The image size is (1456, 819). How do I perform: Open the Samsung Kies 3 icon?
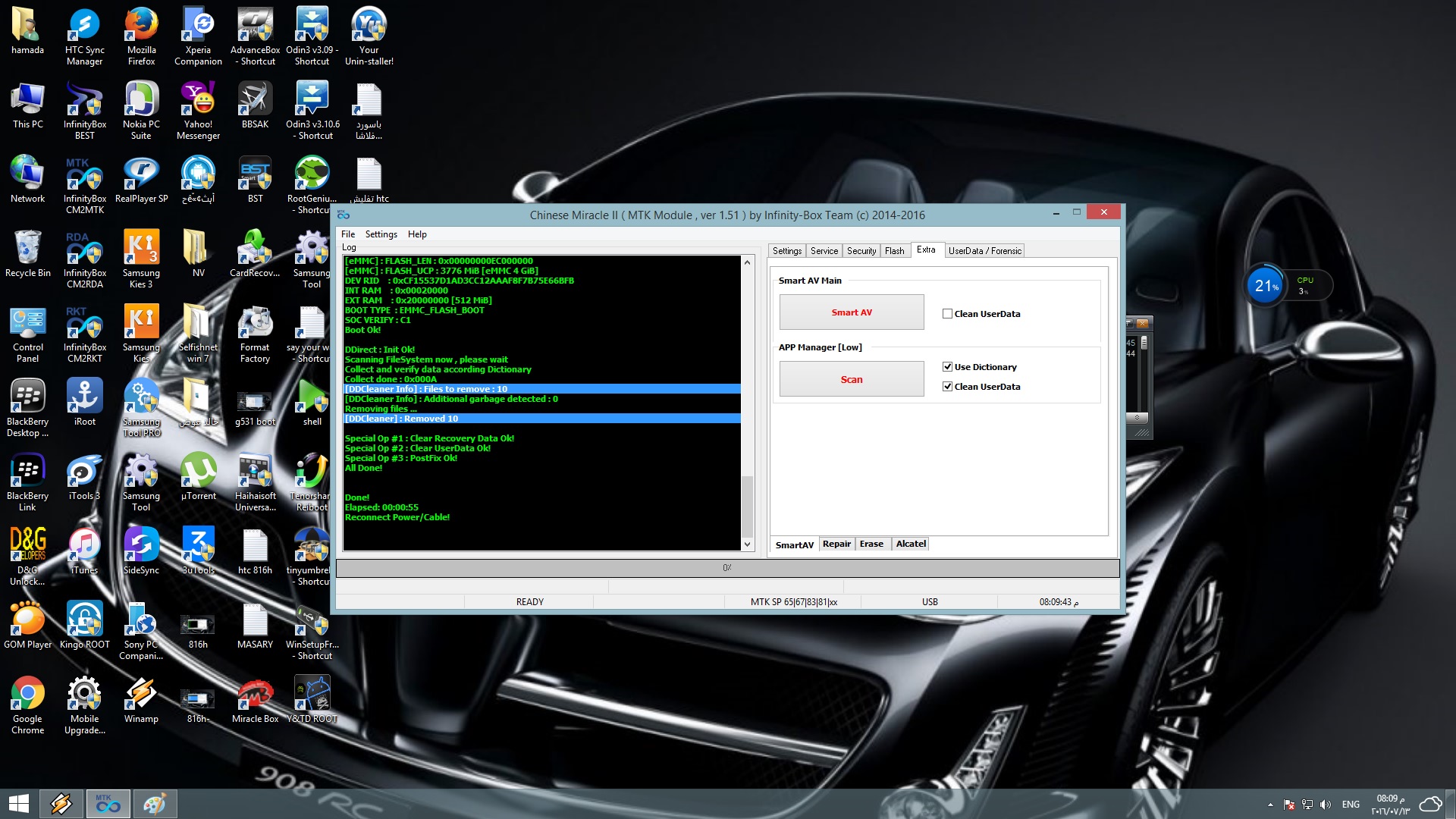tap(141, 259)
